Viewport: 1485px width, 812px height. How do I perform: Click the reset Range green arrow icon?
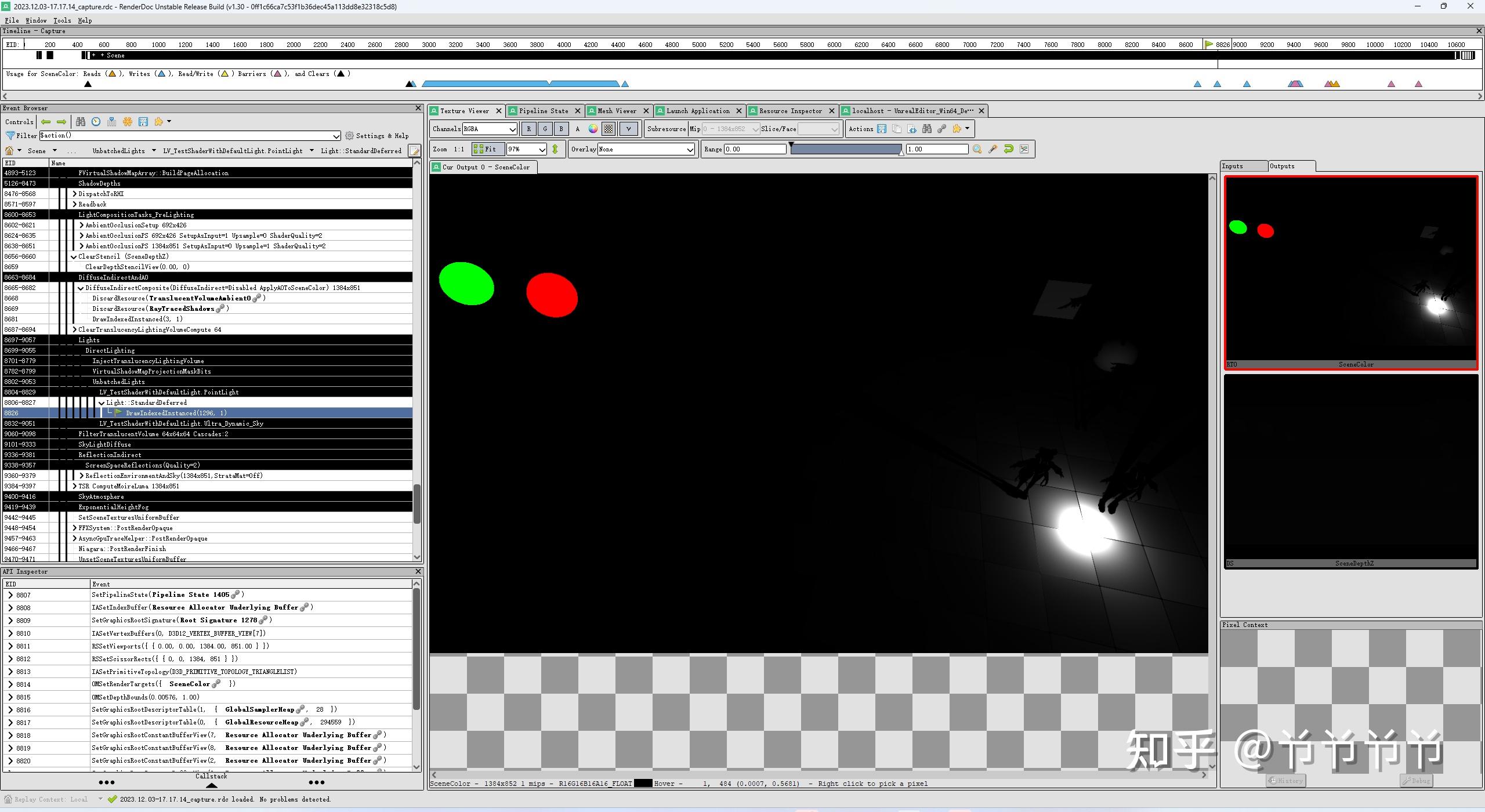coord(1009,149)
